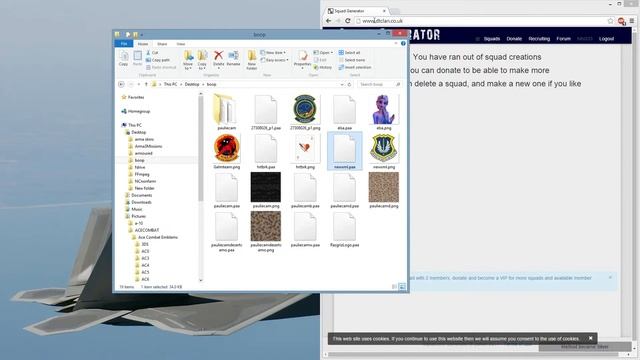
Task: Click the Cut command in the ribbon
Action: pos(152,53)
